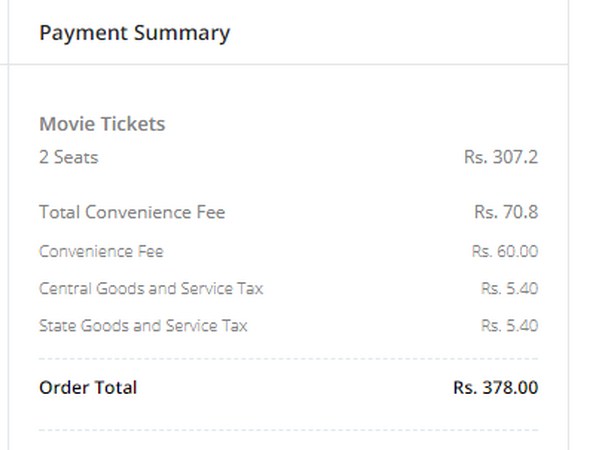This screenshot has height=450, width=600.
Task: Select the Rs. 307.2 seats price
Action: tap(501, 157)
